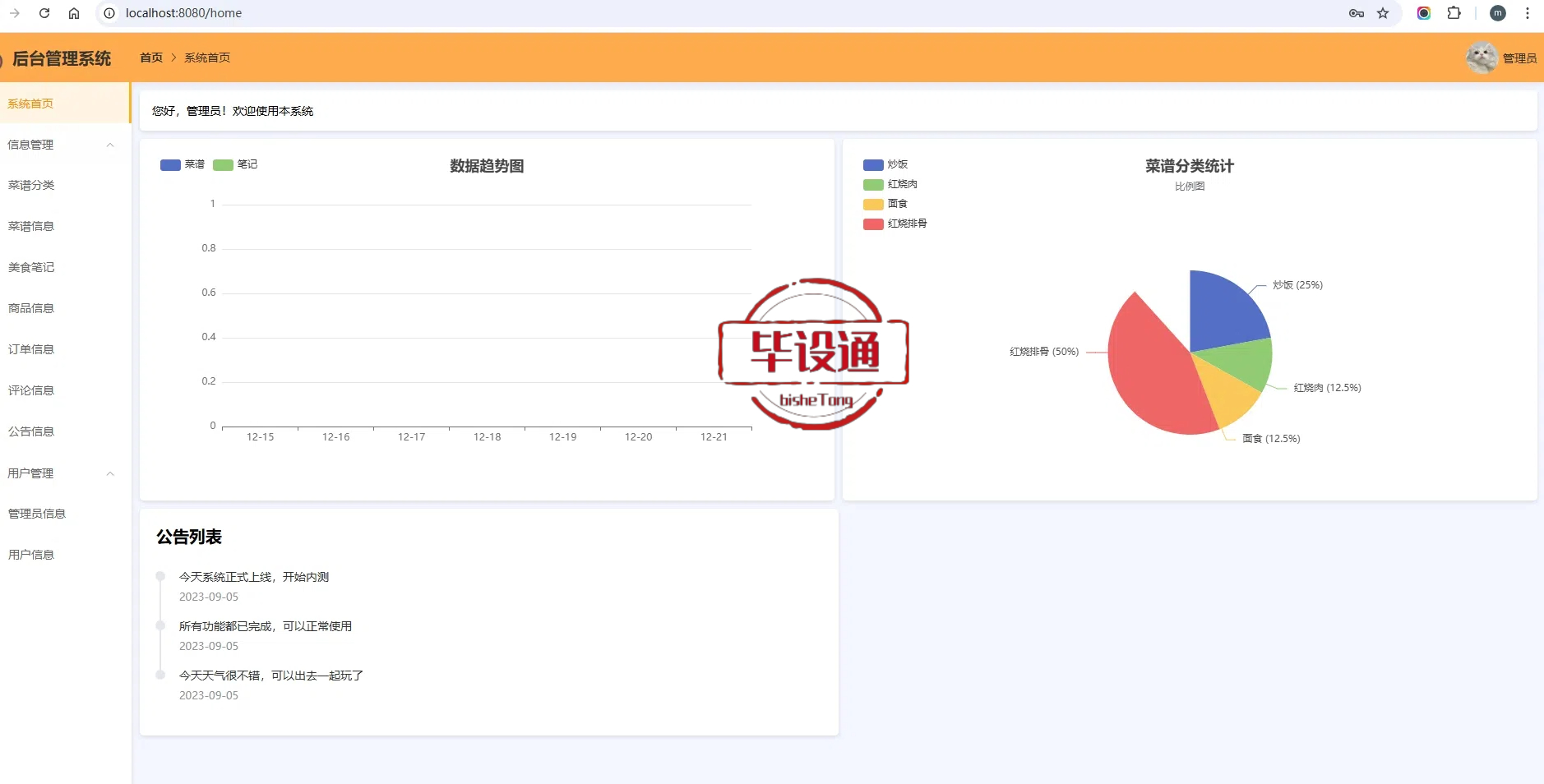Bookmark this page with the star icon
Viewport: 1544px width, 784px height.
pyautogui.click(x=1383, y=13)
